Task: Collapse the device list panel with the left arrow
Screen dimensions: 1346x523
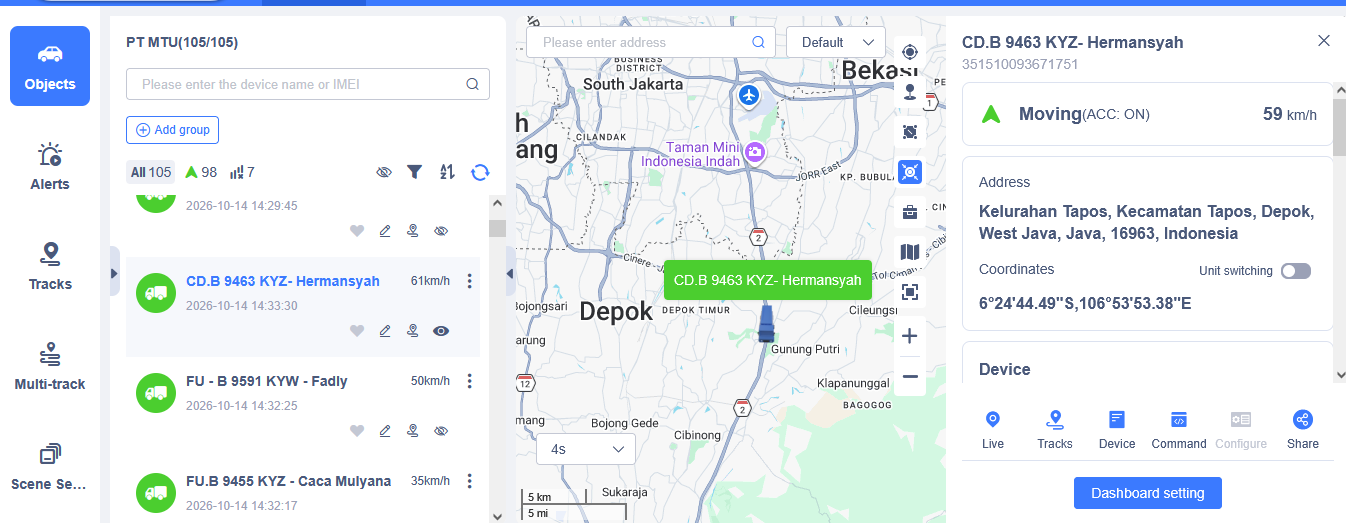Action: pos(510,273)
